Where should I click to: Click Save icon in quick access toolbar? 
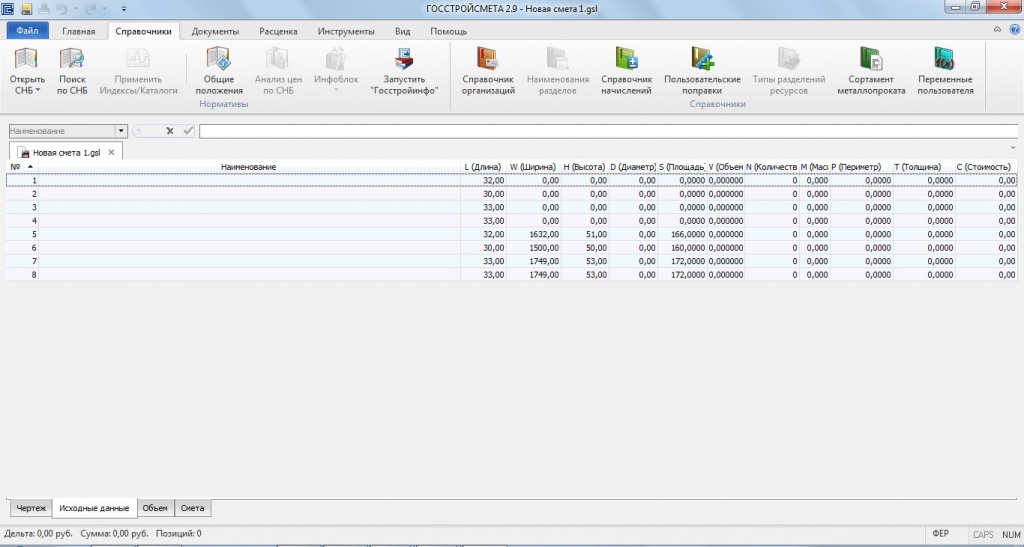click(x=27, y=9)
